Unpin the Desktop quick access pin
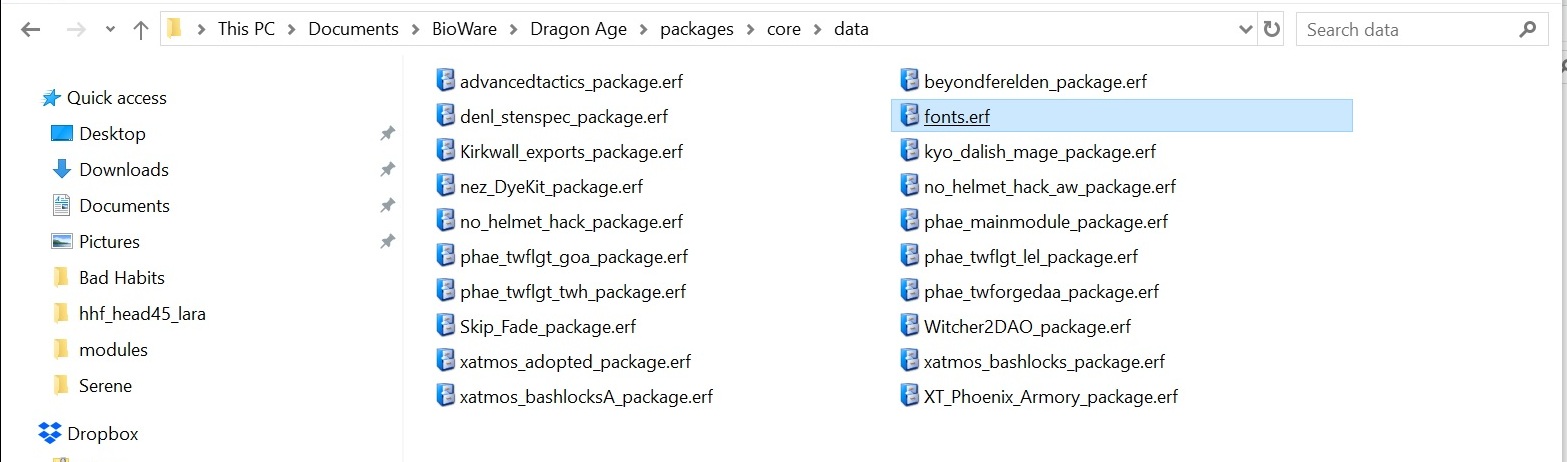Viewport: 1567px width, 462px height. click(387, 134)
